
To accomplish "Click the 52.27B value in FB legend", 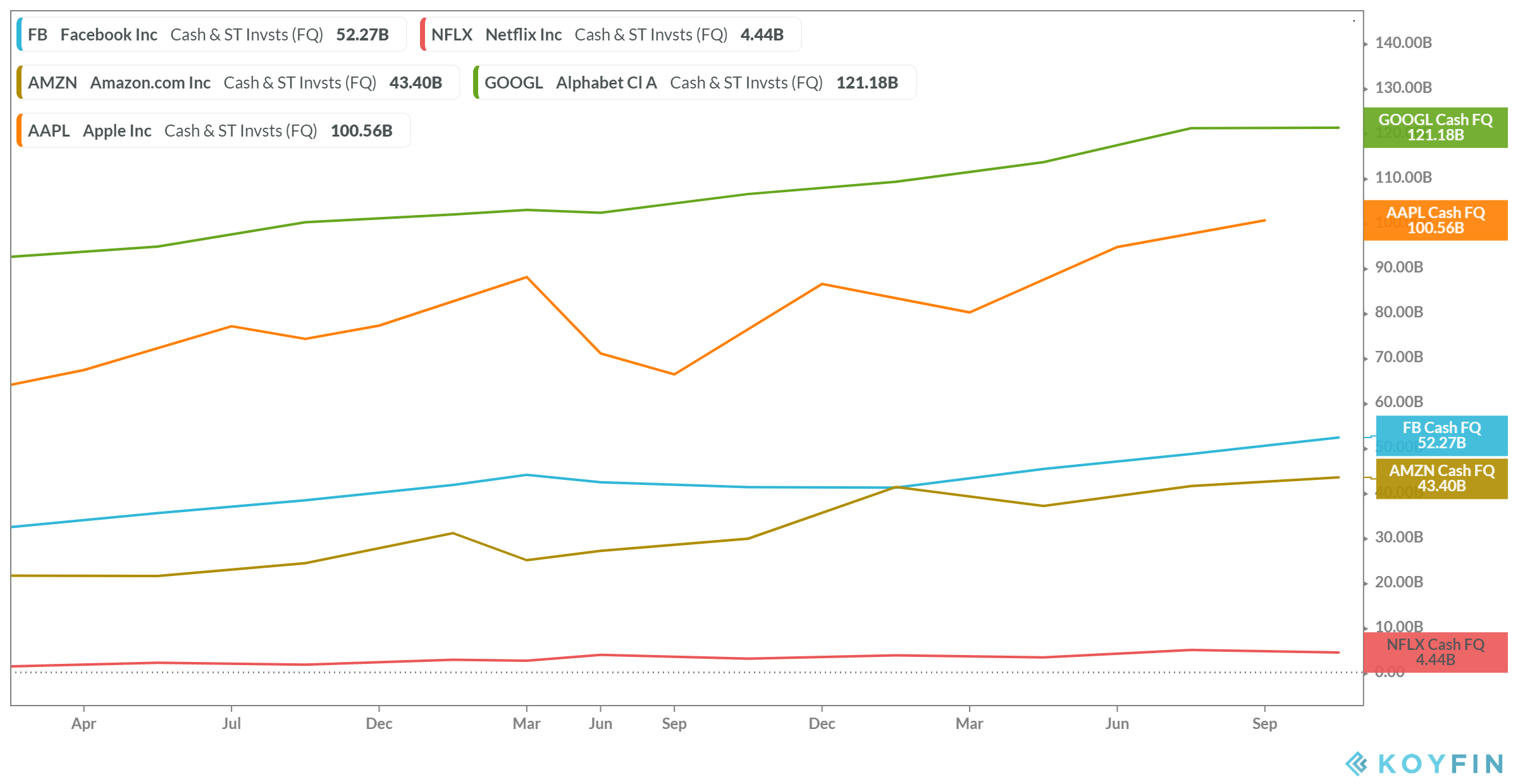I will pos(362,35).
